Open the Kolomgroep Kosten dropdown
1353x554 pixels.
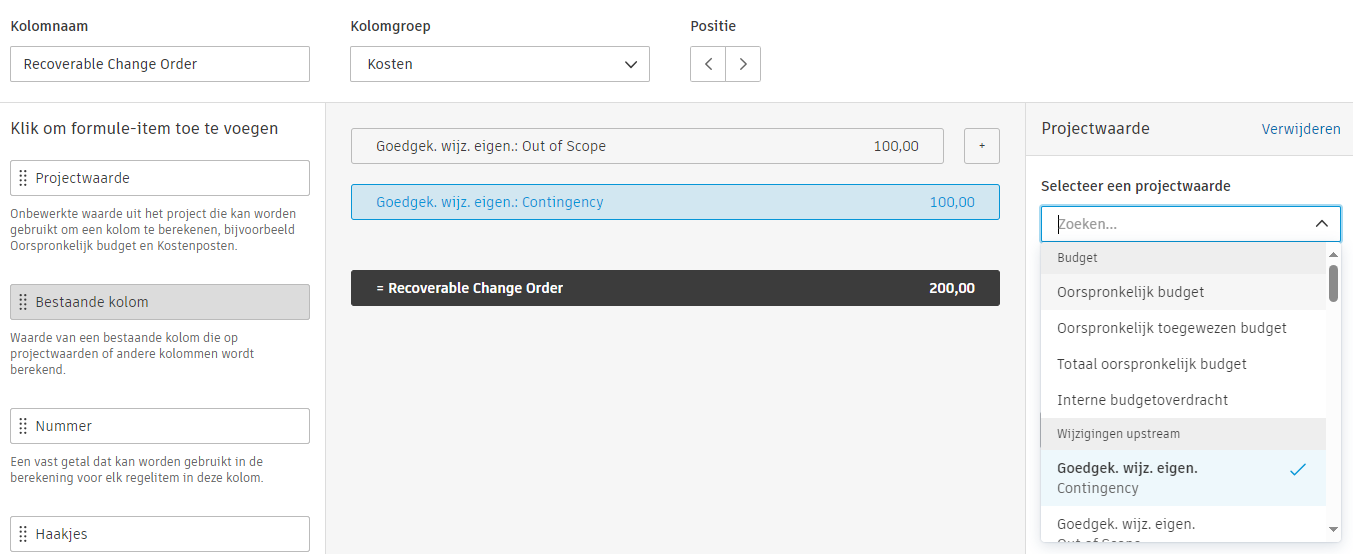tap(500, 64)
